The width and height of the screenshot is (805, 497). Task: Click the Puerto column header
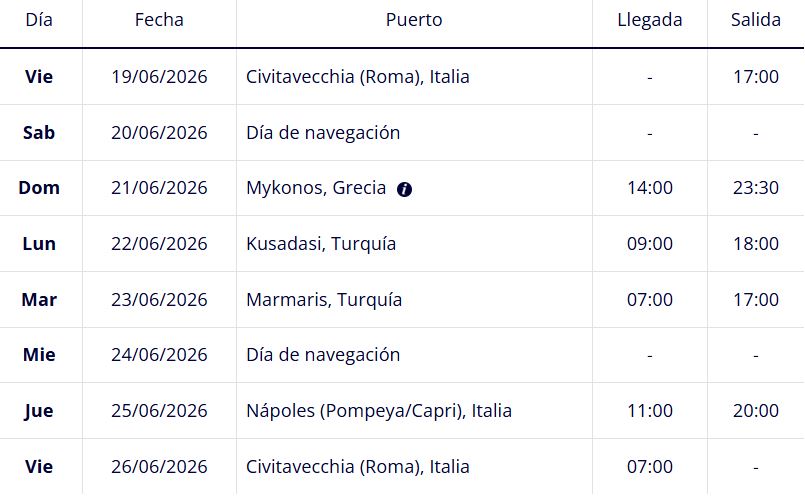413,20
